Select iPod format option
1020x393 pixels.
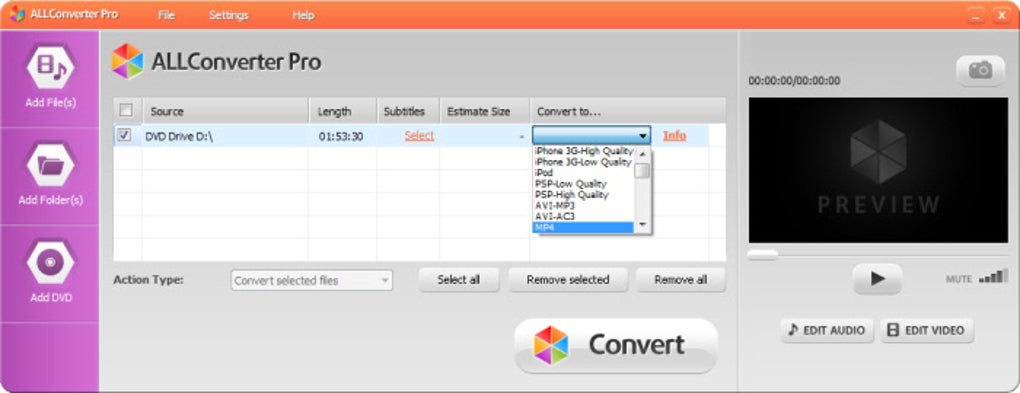coord(584,173)
